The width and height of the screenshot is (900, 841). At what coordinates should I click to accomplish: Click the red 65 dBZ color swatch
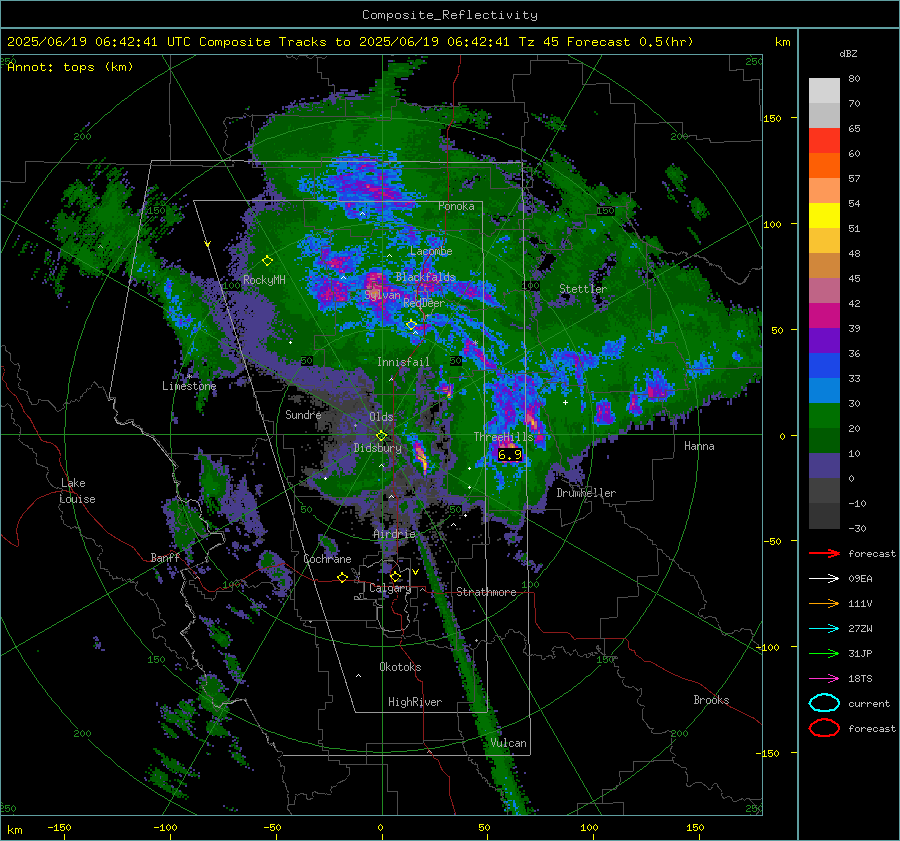(x=824, y=140)
